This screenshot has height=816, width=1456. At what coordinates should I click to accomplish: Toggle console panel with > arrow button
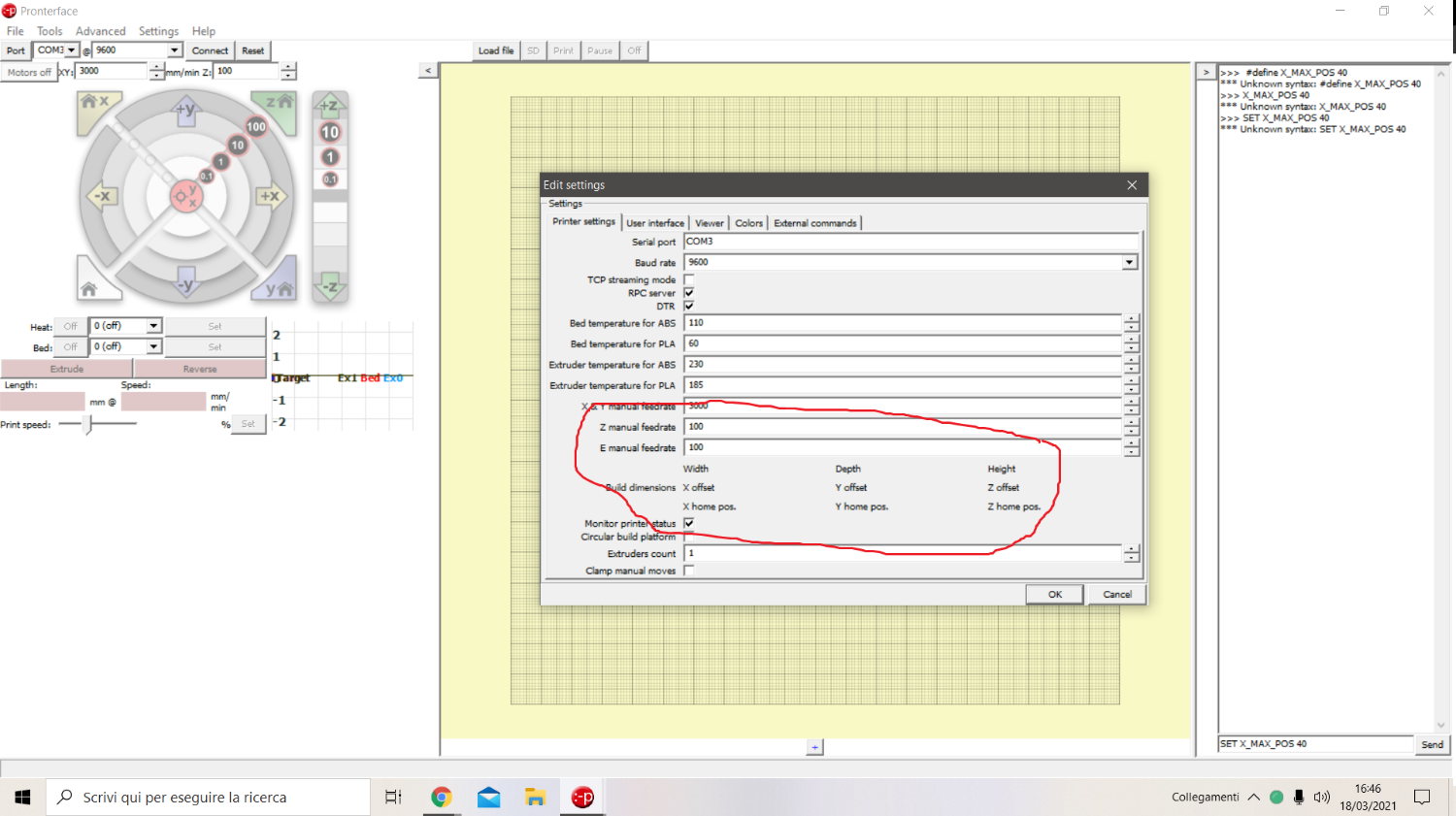pyautogui.click(x=1207, y=72)
